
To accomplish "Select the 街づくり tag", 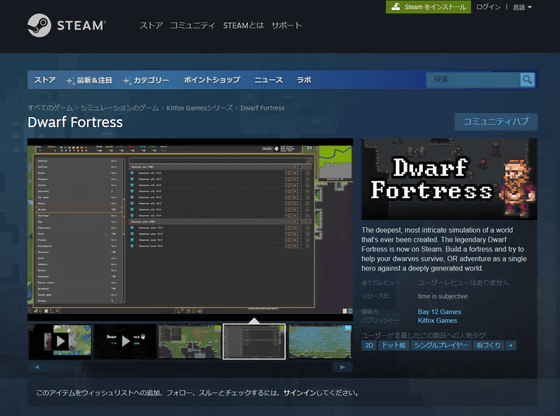I will 488,345.
